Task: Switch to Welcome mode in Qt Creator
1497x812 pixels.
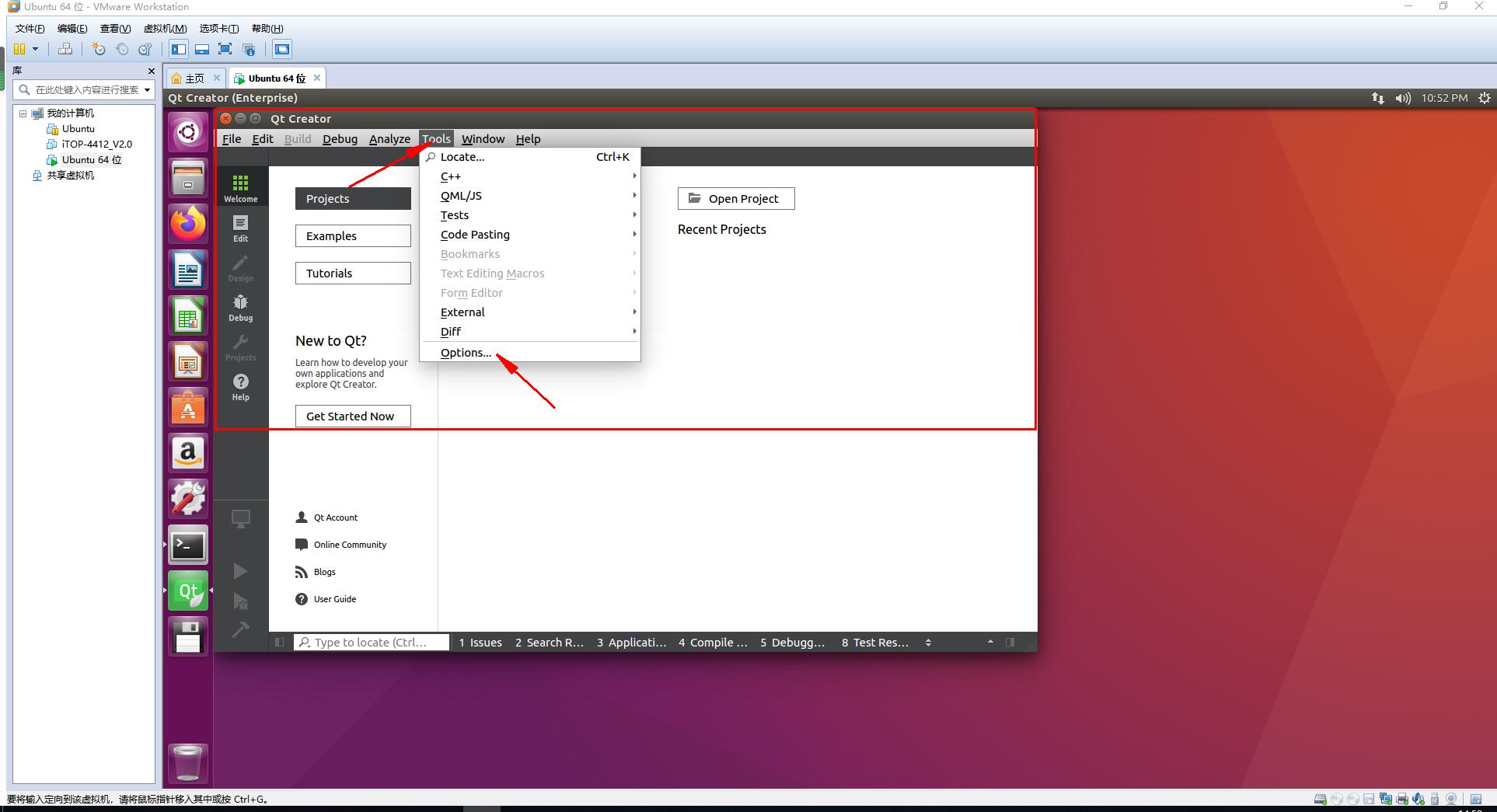Action: coord(240,188)
